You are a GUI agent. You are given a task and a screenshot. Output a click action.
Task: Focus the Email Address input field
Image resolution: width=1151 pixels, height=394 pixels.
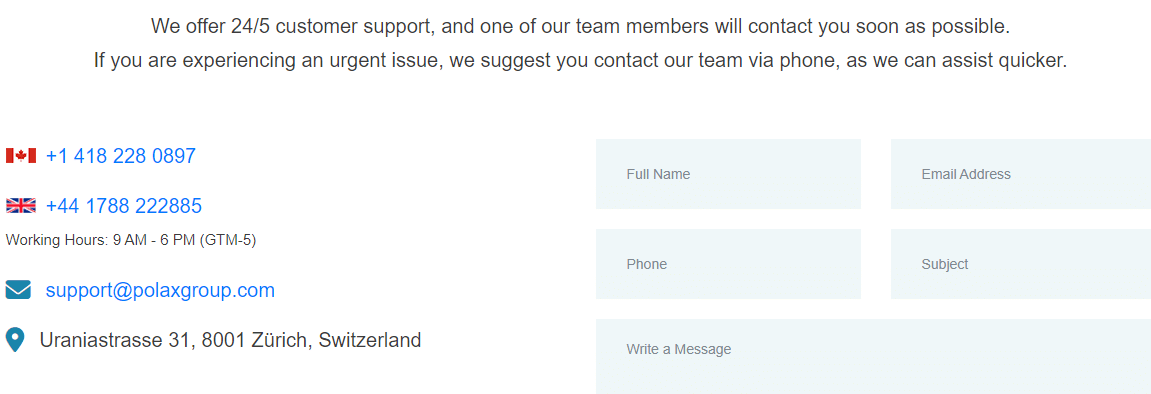coord(1021,174)
